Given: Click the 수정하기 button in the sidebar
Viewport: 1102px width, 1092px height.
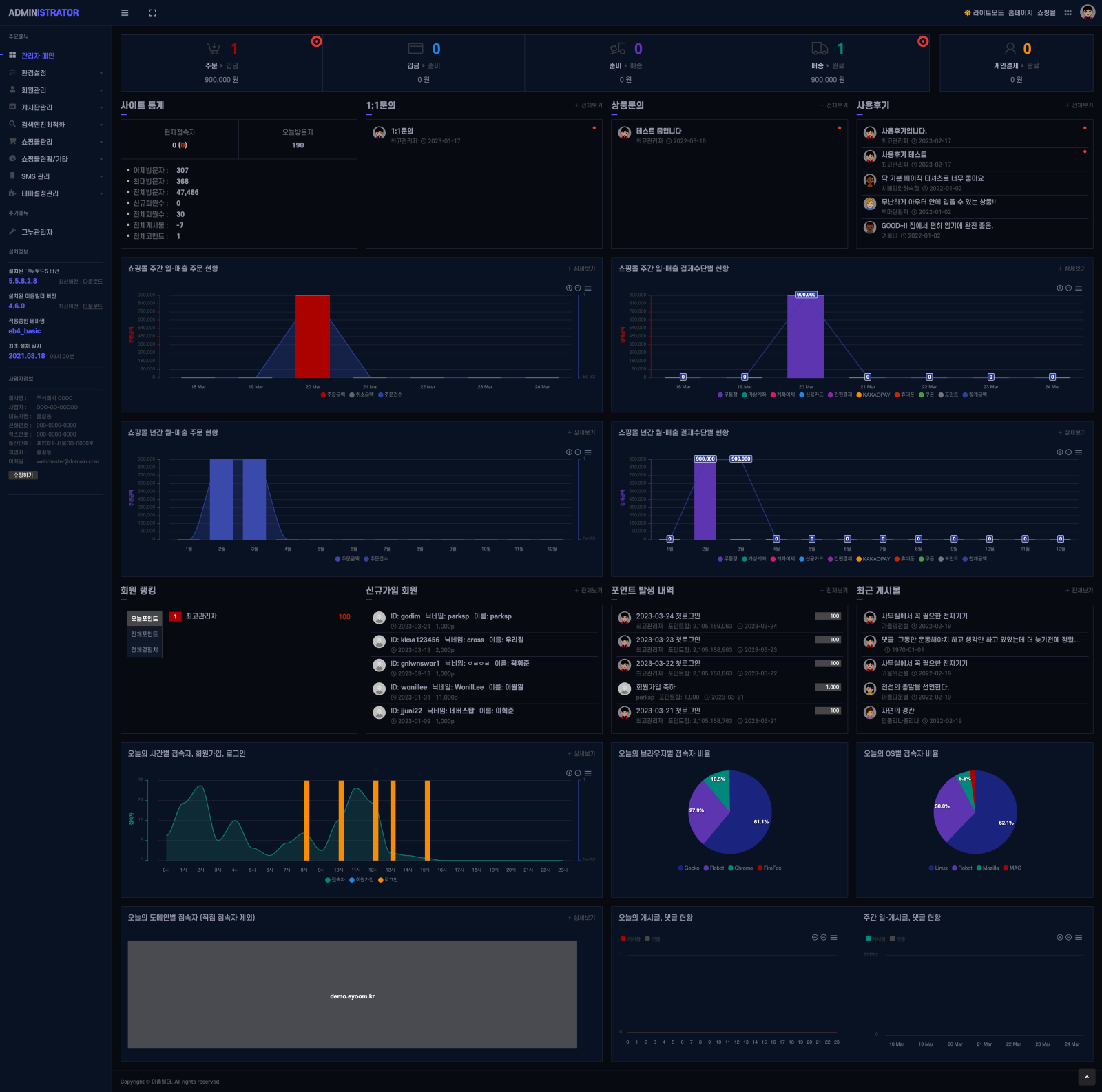Looking at the screenshot, I should 23,474.
